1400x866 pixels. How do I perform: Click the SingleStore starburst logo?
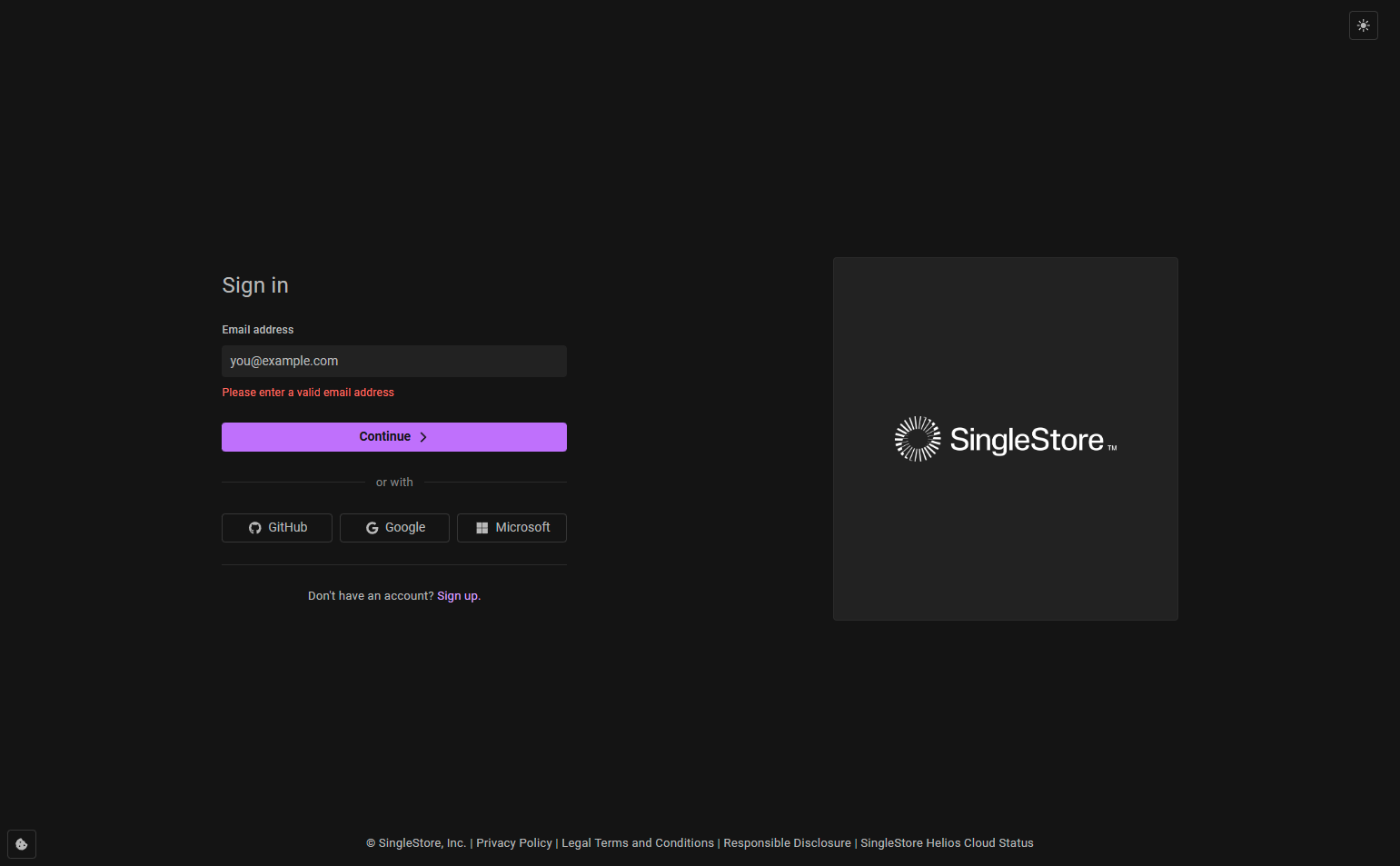click(x=918, y=439)
